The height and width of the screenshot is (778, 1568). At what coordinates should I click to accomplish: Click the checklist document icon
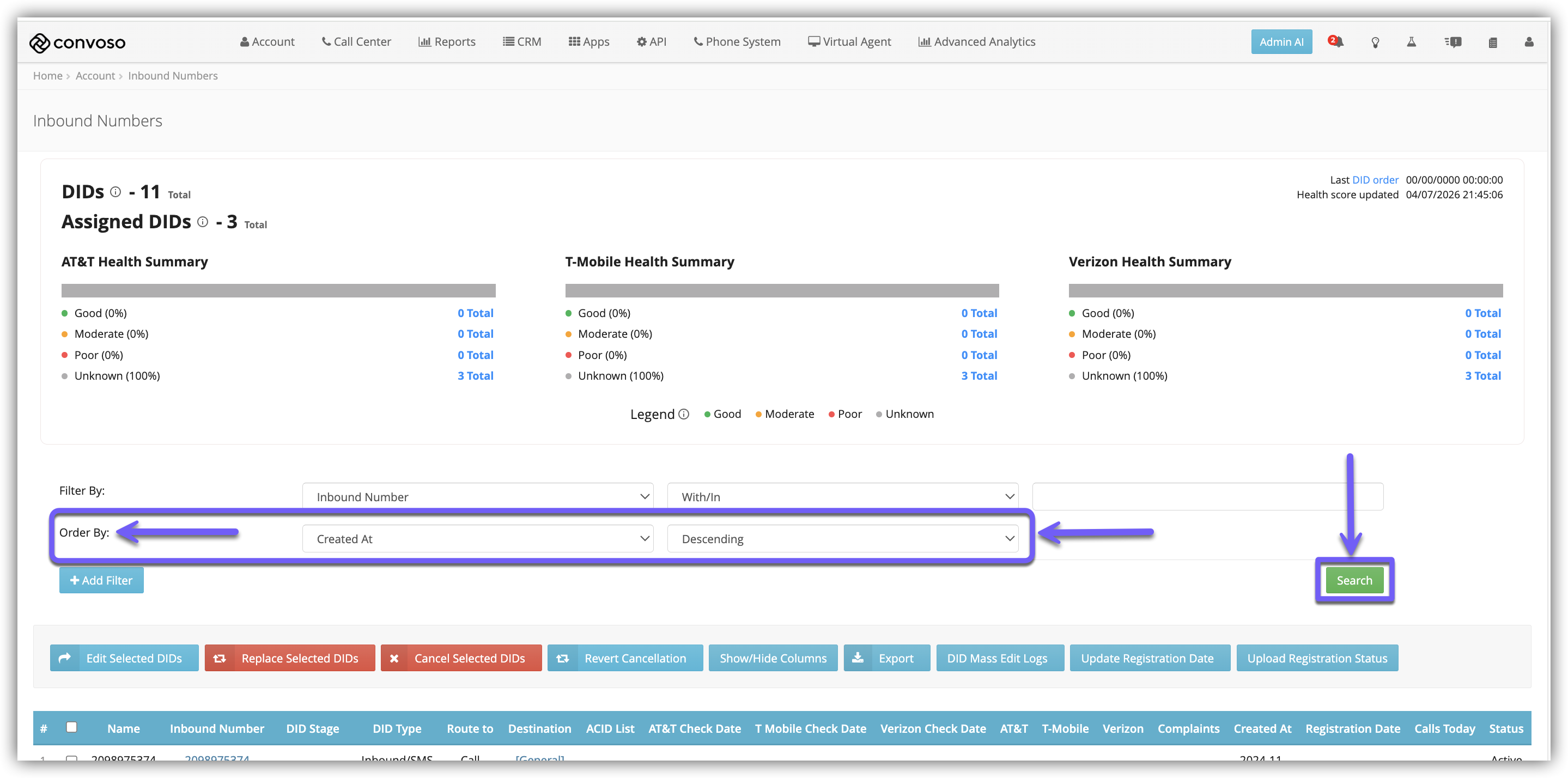click(x=1492, y=42)
